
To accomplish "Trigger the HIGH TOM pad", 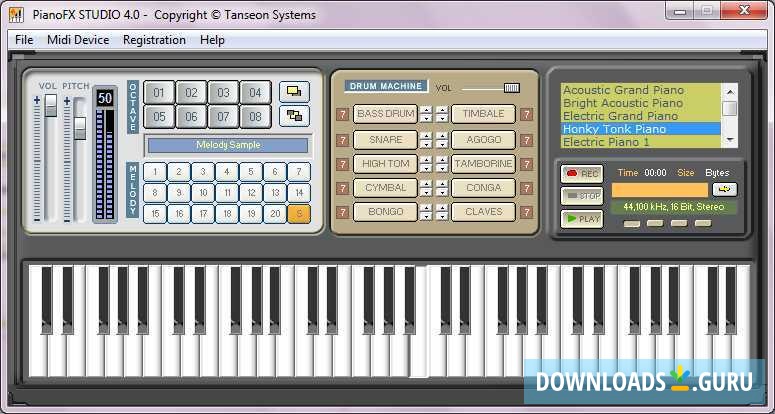I will point(386,164).
